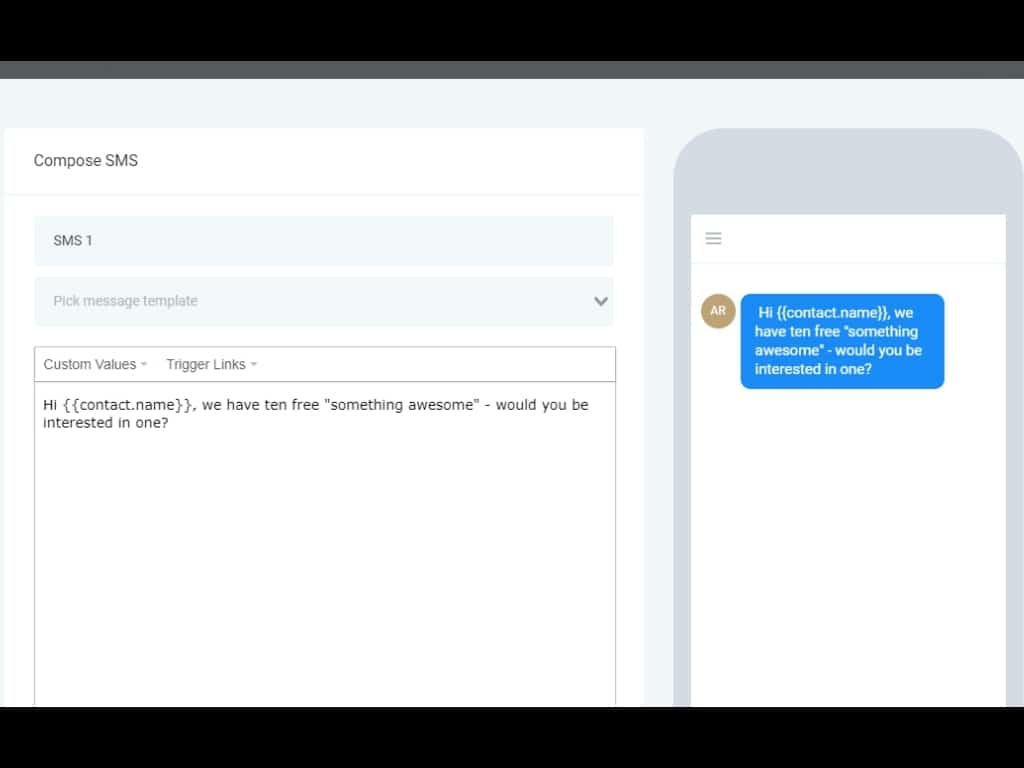Click {{contact.name}} inside the preview bubble
Image resolution: width=1024 pixels, height=768 pixels.
(x=834, y=313)
